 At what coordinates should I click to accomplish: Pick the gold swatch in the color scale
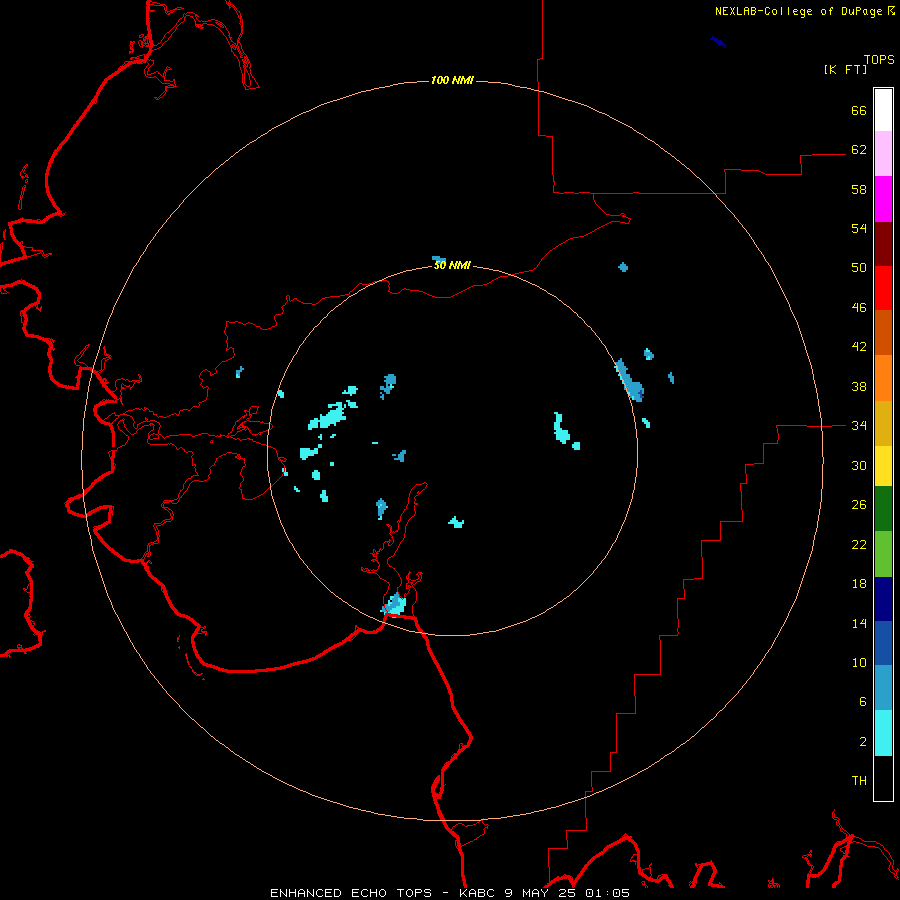(x=883, y=423)
